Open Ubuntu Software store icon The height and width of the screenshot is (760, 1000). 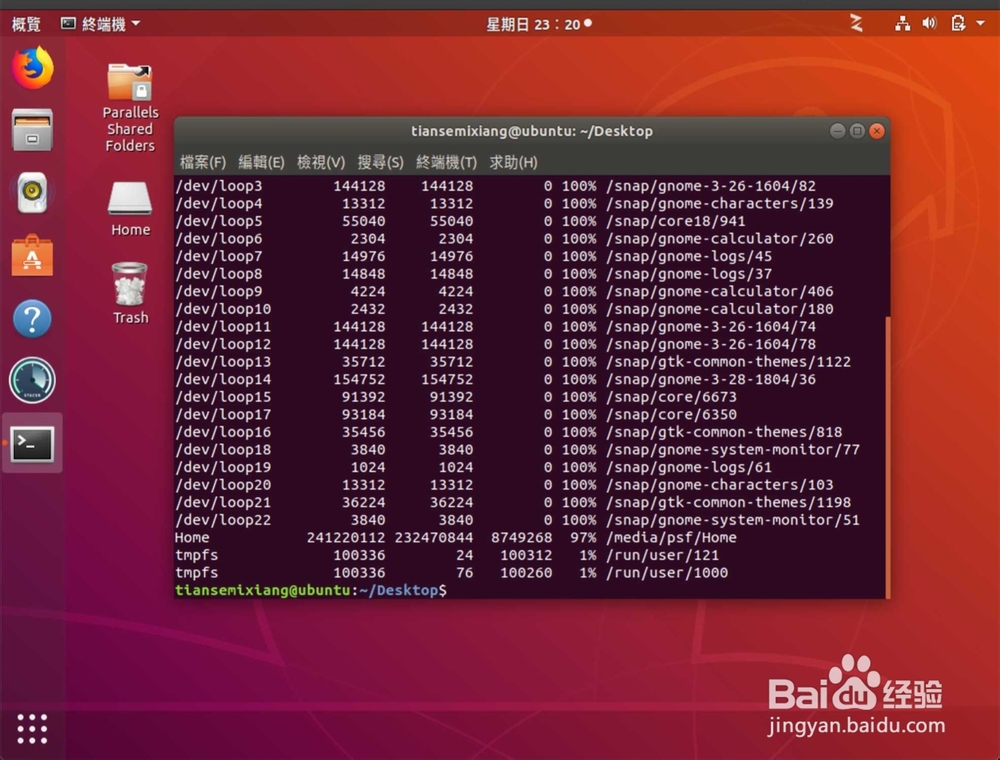[32, 256]
